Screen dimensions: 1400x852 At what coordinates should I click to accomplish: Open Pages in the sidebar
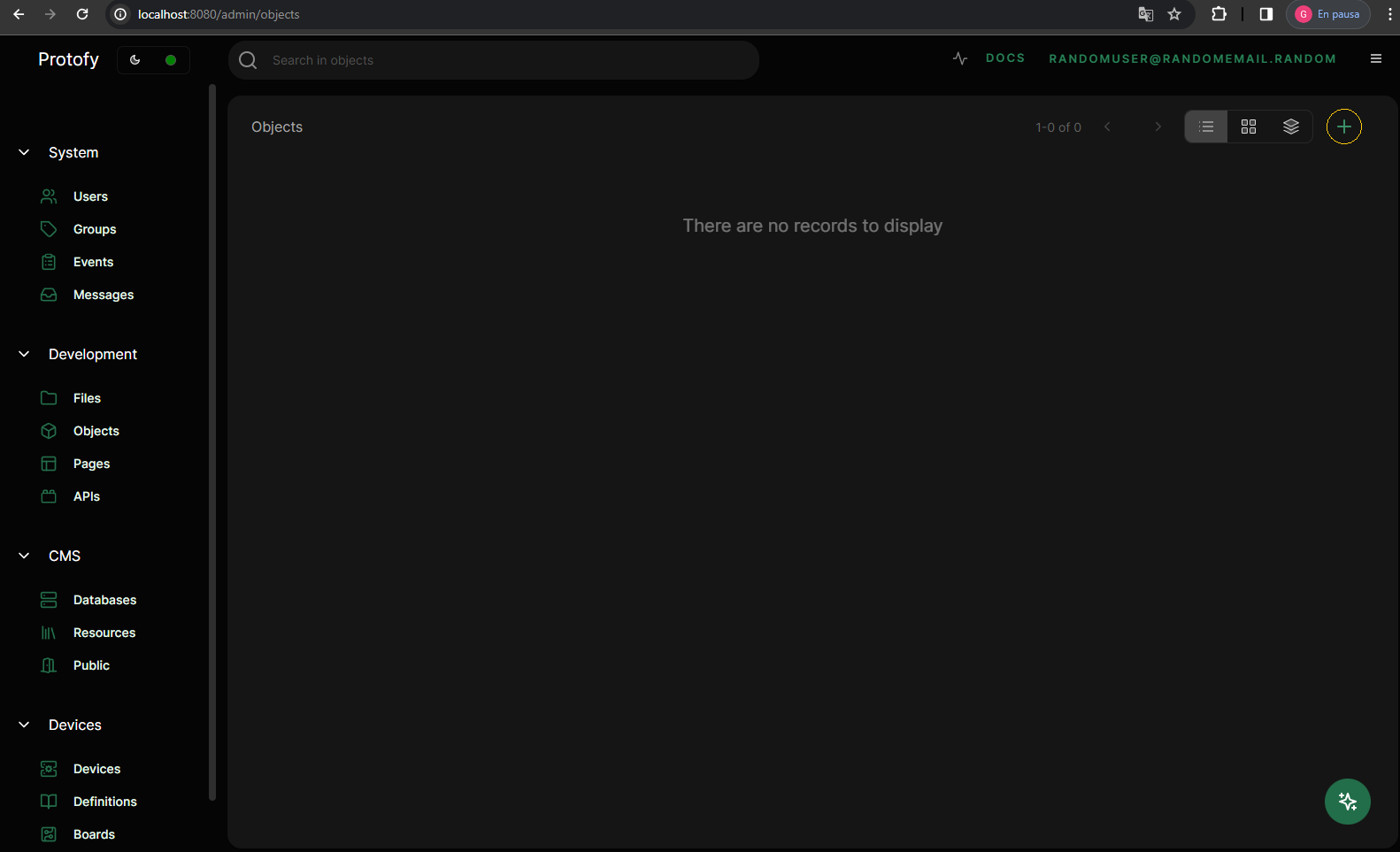click(x=91, y=464)
